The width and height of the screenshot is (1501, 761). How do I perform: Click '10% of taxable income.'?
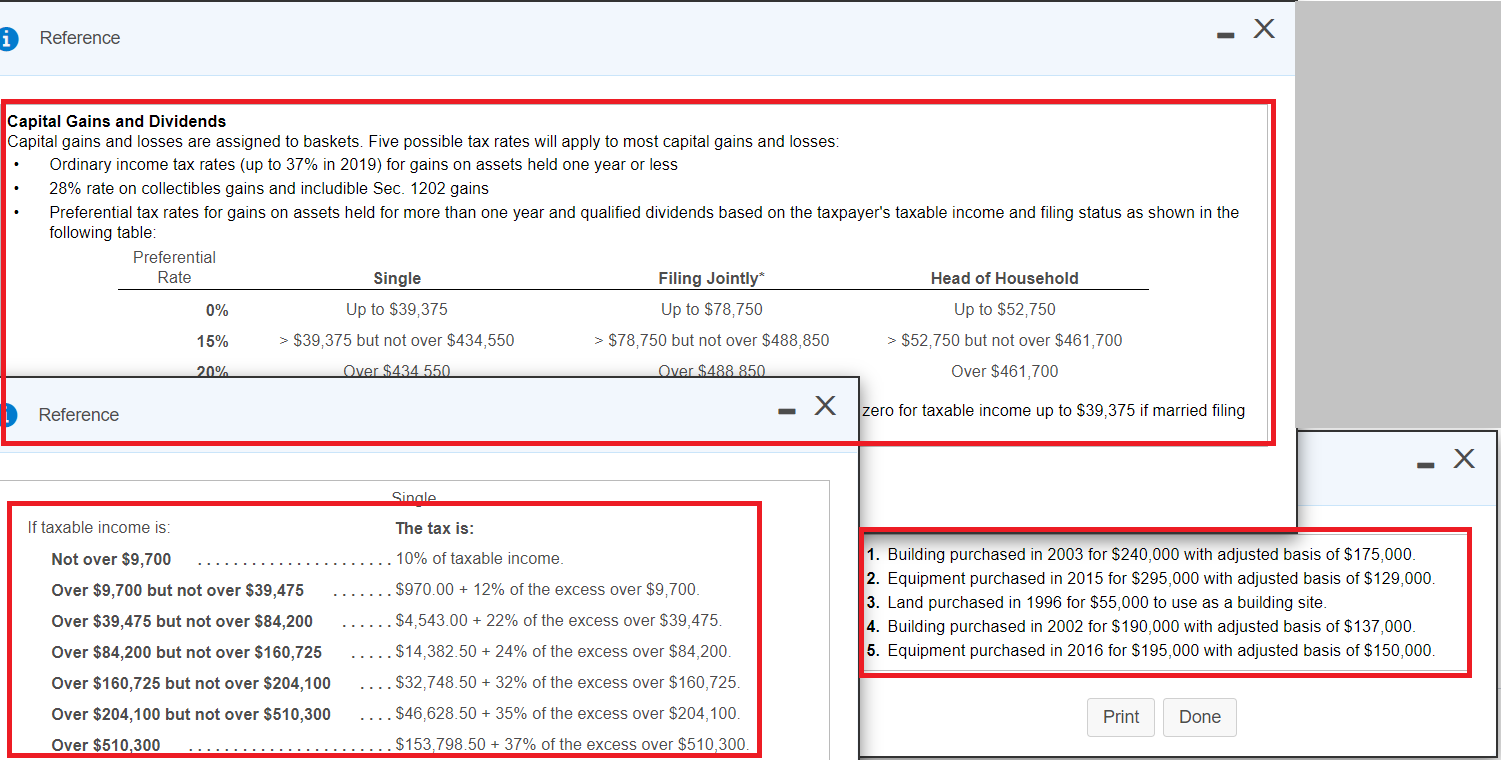click(480, 558)
